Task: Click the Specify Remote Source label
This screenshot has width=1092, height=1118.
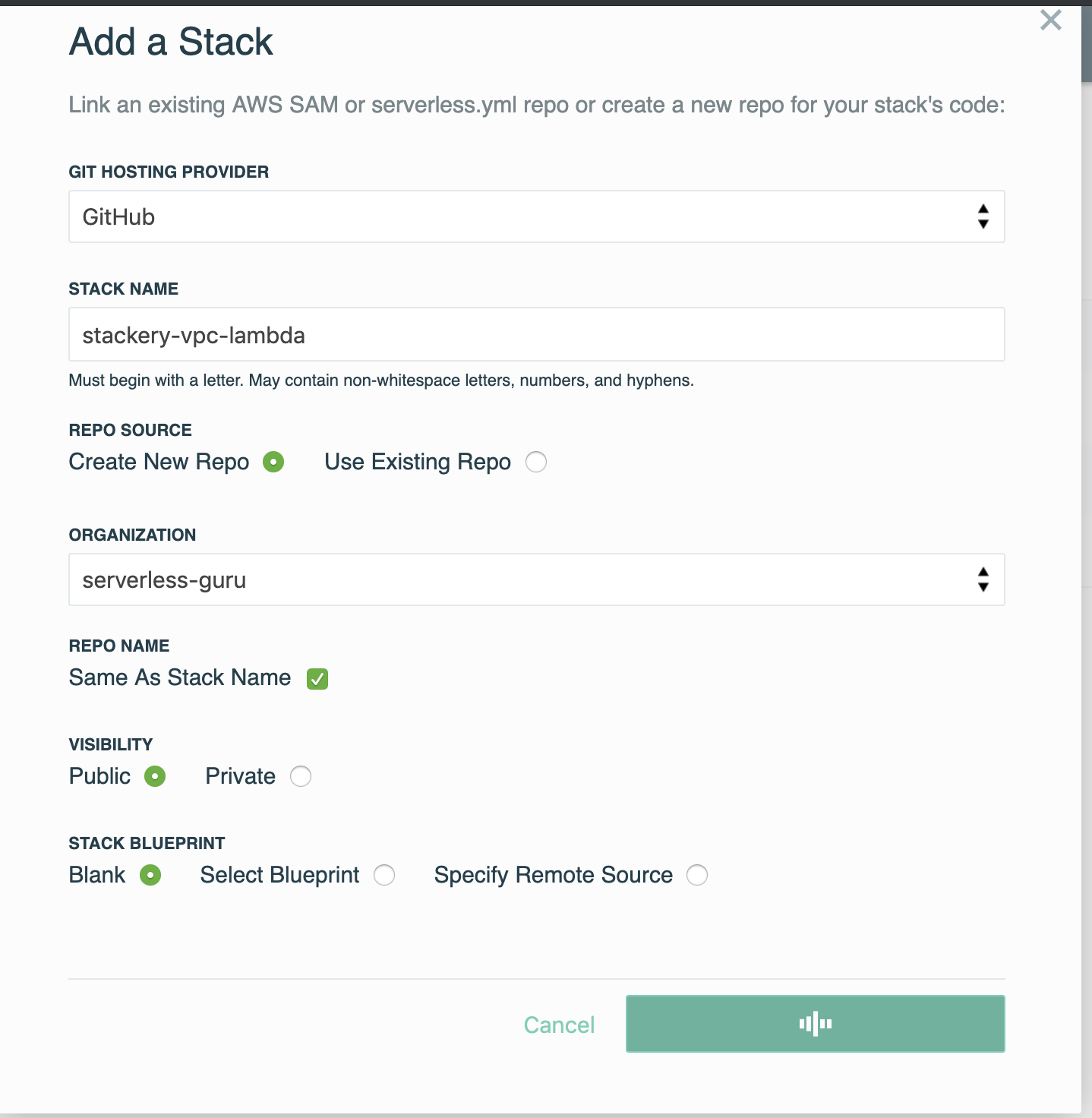Action: pos(553,875)
